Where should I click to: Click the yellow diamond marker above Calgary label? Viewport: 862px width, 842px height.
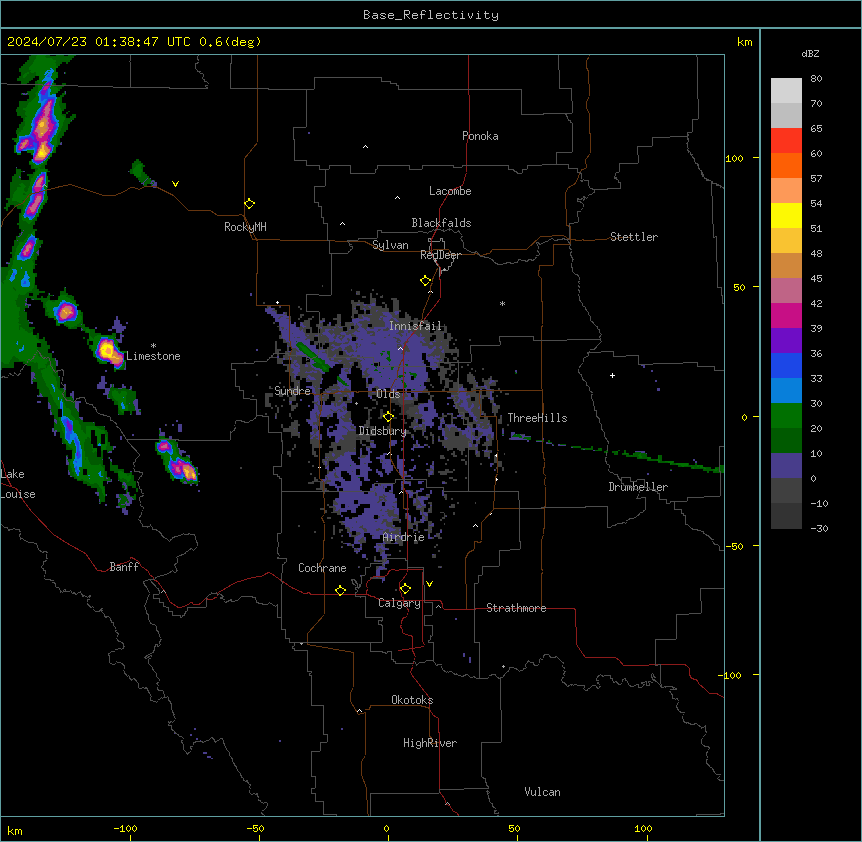coord(405,589)
